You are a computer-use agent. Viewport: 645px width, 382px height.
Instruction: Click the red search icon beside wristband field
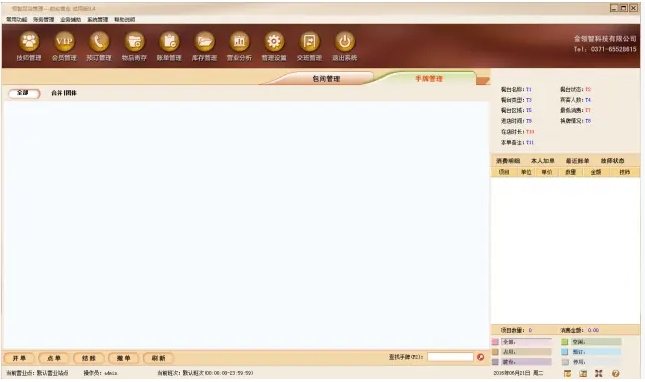click(x=480, y=357)
